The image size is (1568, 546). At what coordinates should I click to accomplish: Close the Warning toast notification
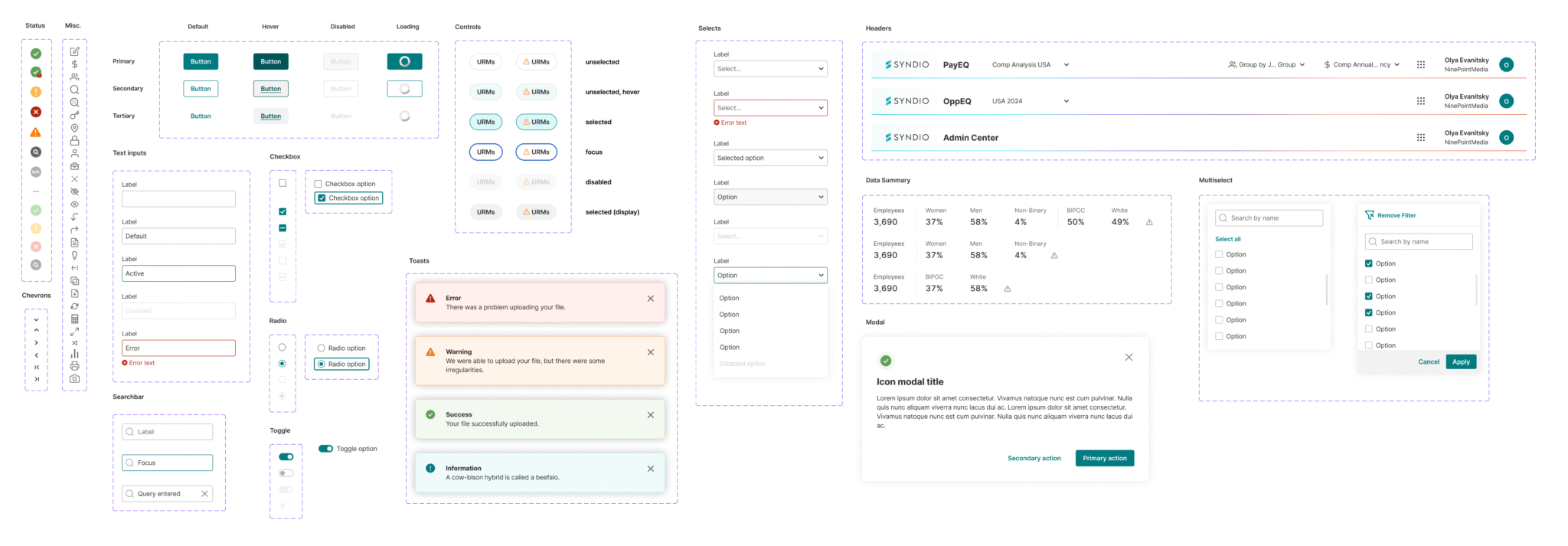(650, 352)
